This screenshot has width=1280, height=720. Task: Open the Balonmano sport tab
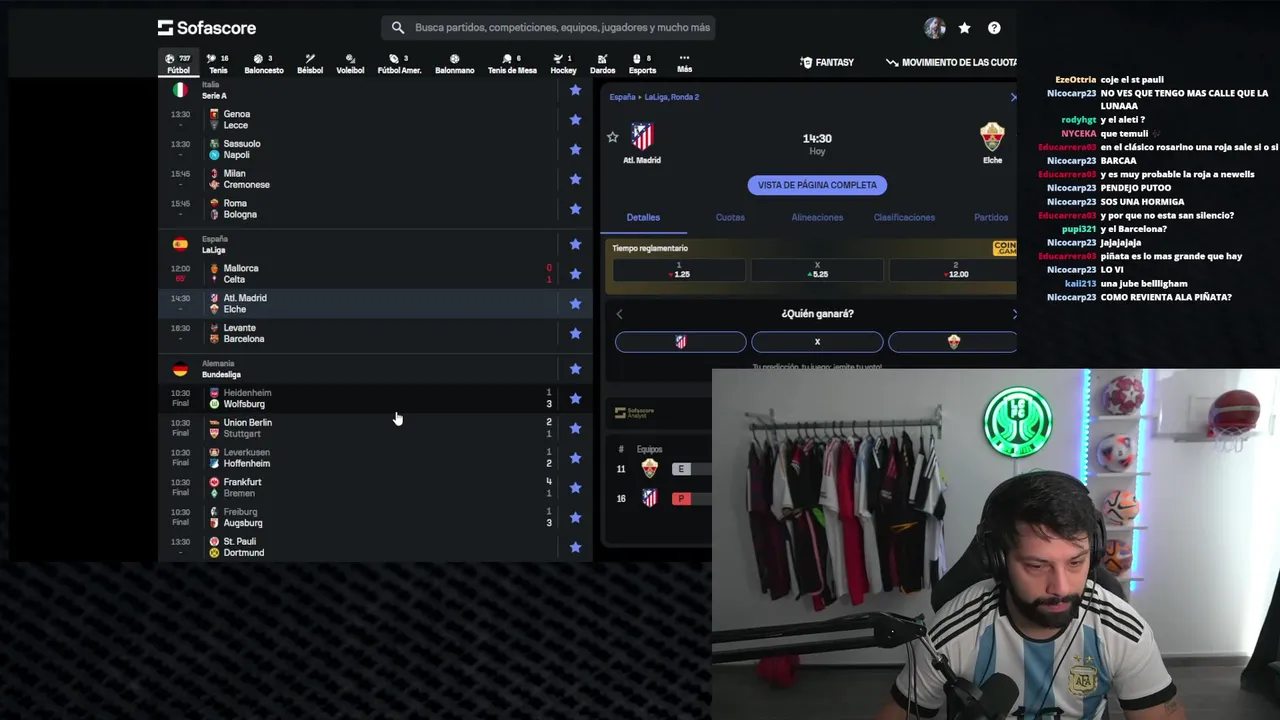[x=454, y=64]
